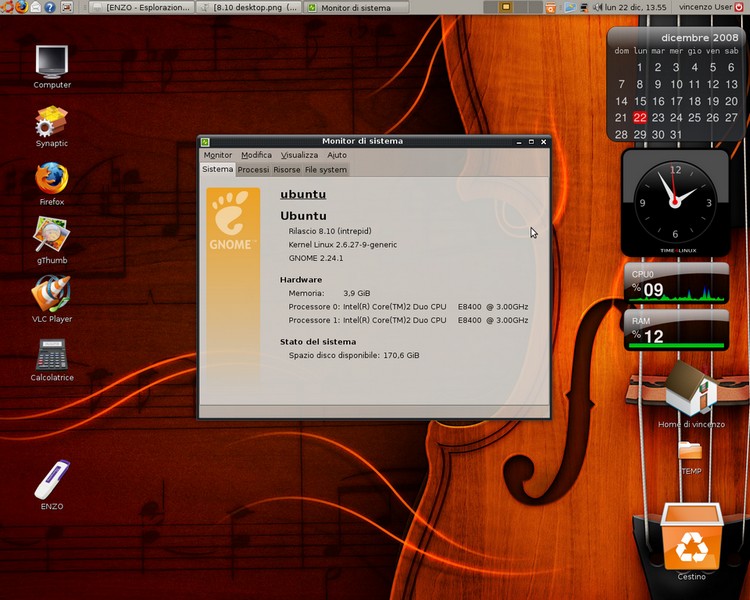Viewport: 750px width, 600px height.
Task: Click the red shutdown icon beside vincenzo User
Action: [x=739, y=7]
